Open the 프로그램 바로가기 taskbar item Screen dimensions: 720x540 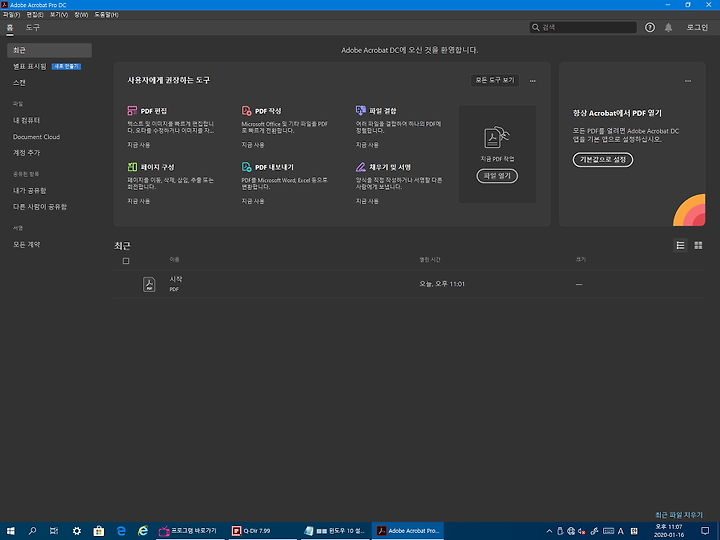click(190, 531)
